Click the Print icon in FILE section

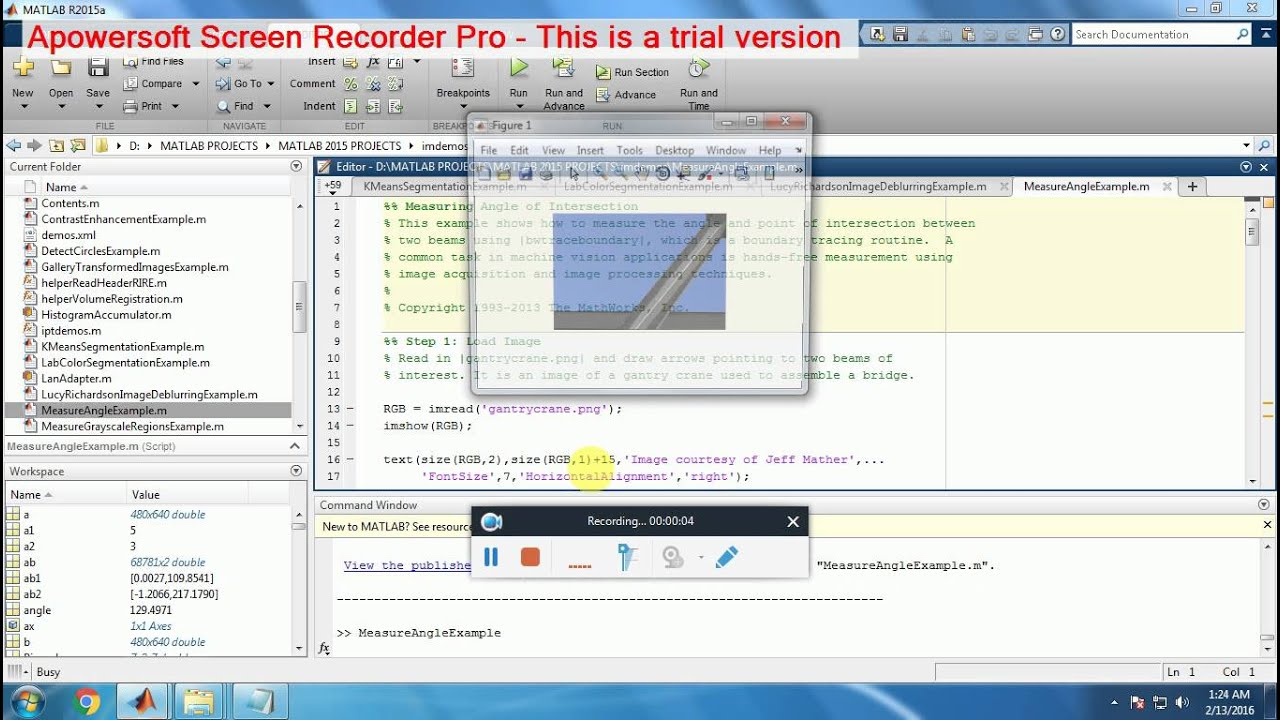click(x=130, y=106)
